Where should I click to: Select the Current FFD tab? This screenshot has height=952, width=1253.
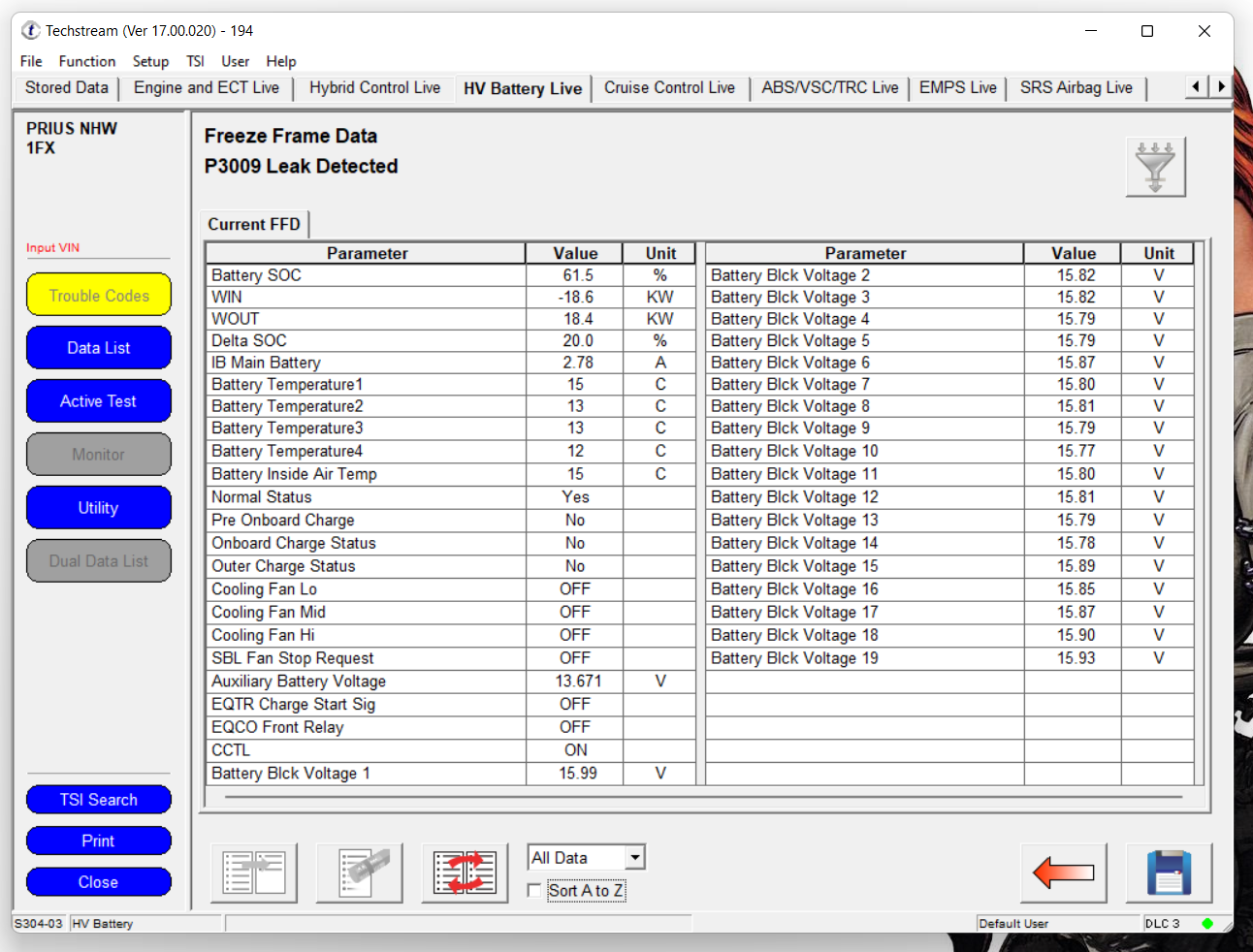254,224
